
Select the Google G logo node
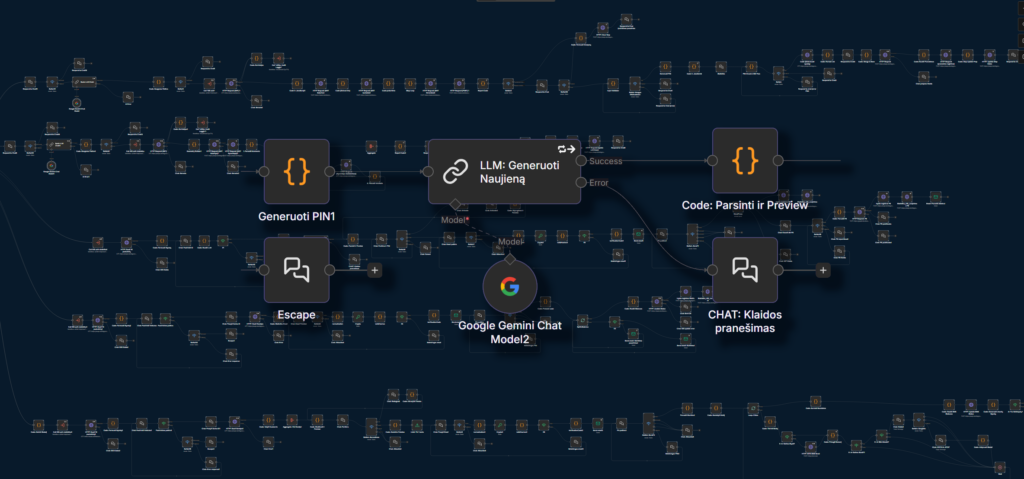(510, 286)
